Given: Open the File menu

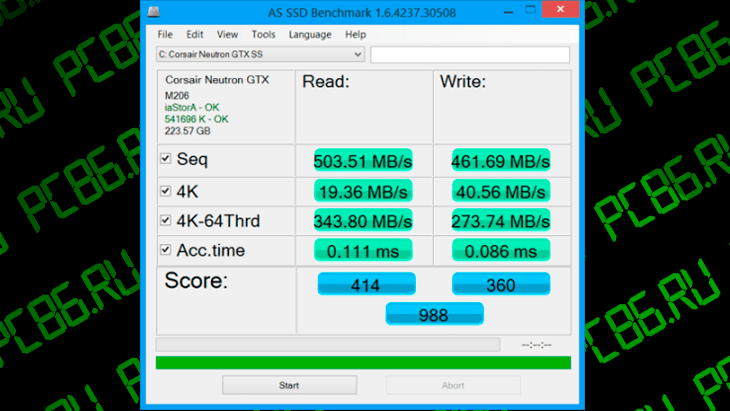Looking at the screenshot, I should pos(165,34).
